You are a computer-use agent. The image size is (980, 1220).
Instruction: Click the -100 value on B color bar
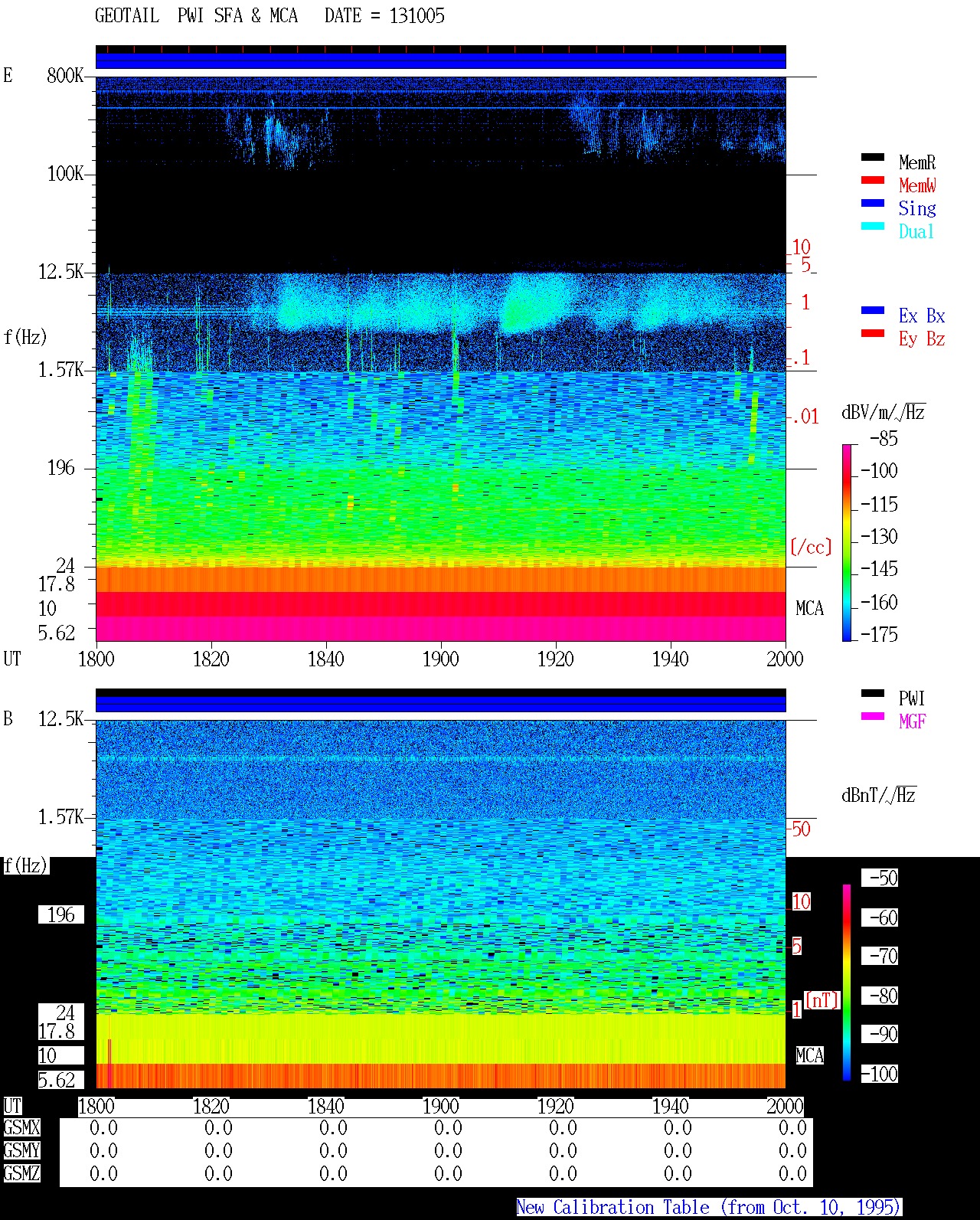pyautogui.click(x=879, y=1074)
